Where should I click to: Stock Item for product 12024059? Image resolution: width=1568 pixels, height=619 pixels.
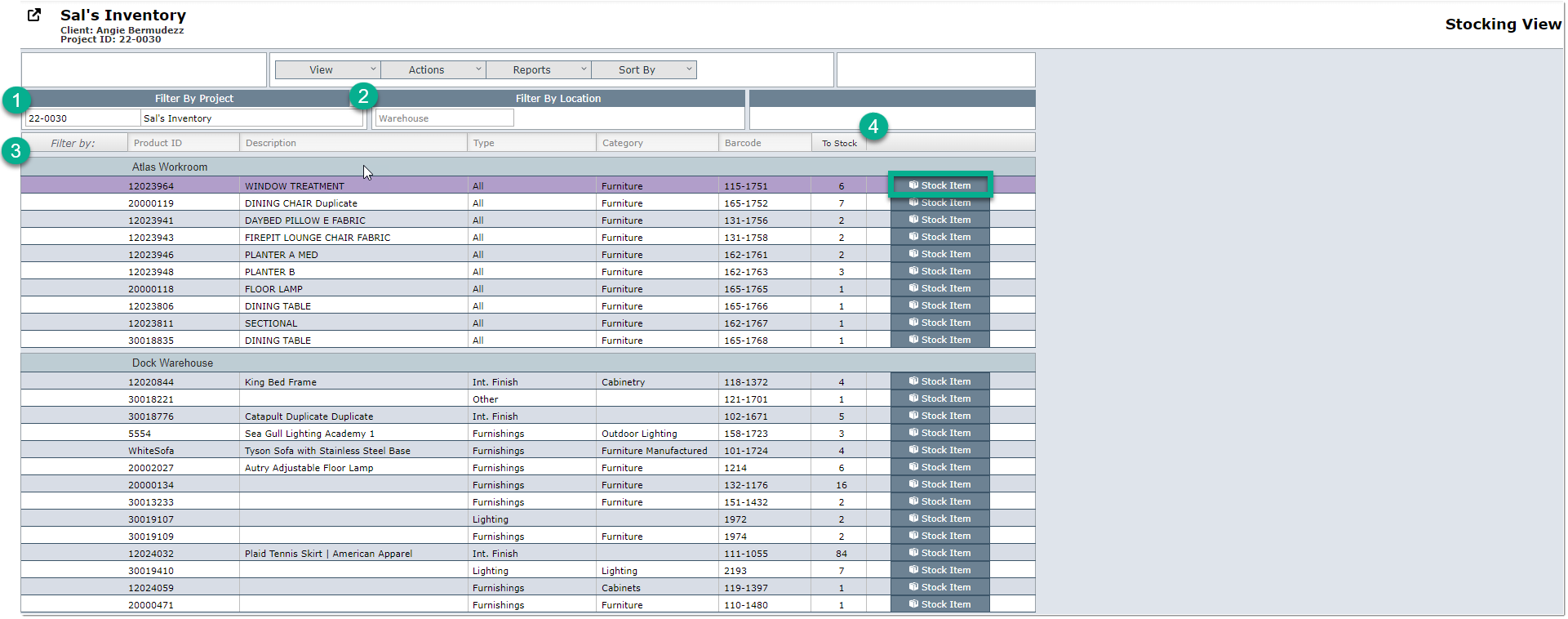tap(940, 587)
